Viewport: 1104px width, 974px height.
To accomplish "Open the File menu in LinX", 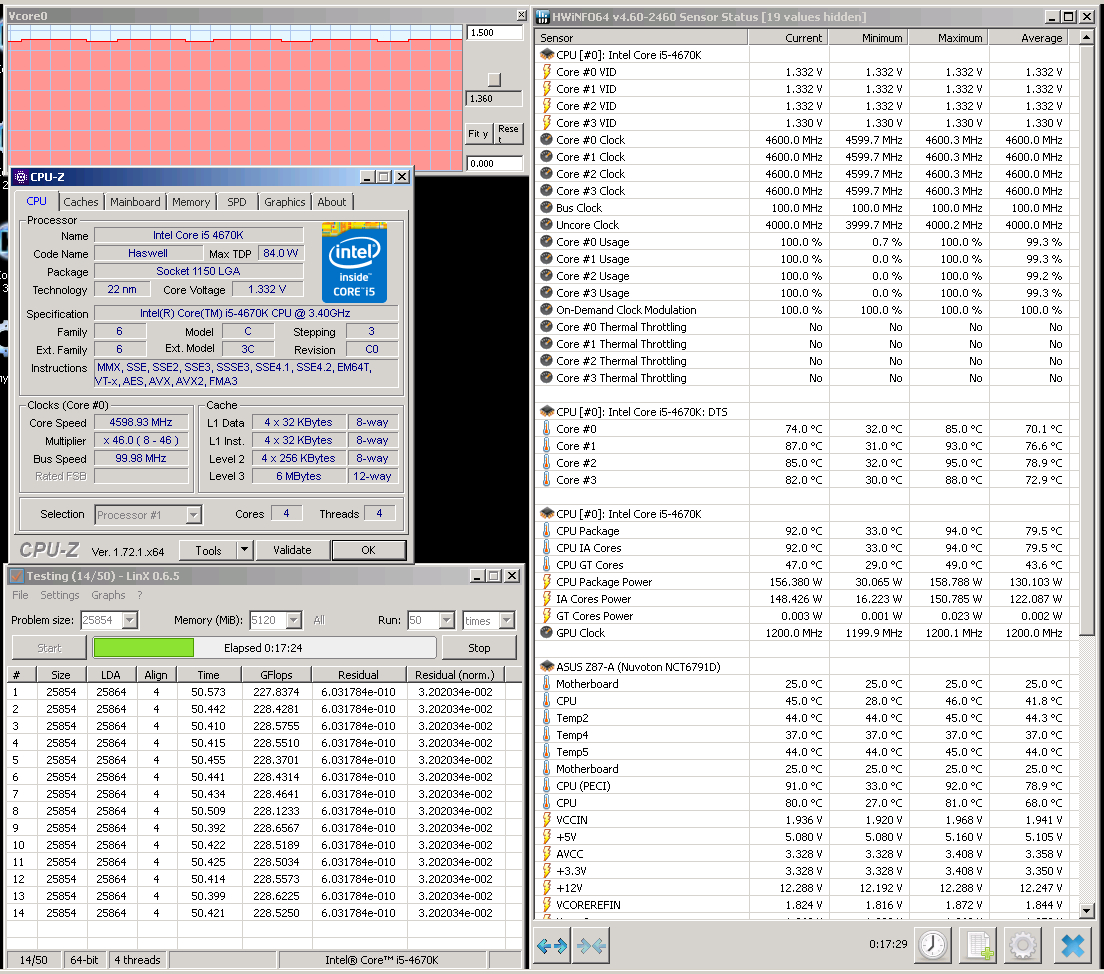I will pos(20,595).
